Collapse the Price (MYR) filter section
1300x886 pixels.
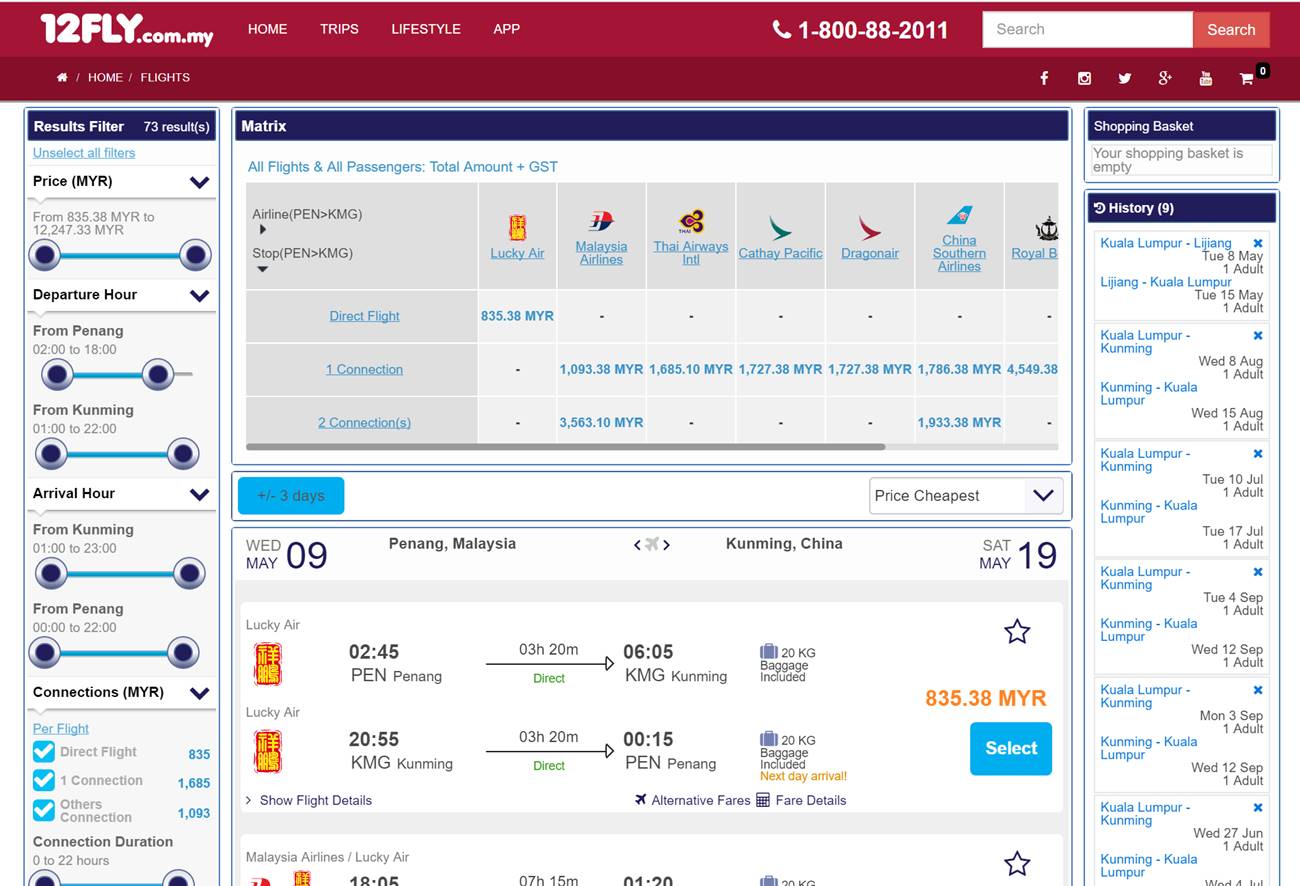[x=200, y=182]
